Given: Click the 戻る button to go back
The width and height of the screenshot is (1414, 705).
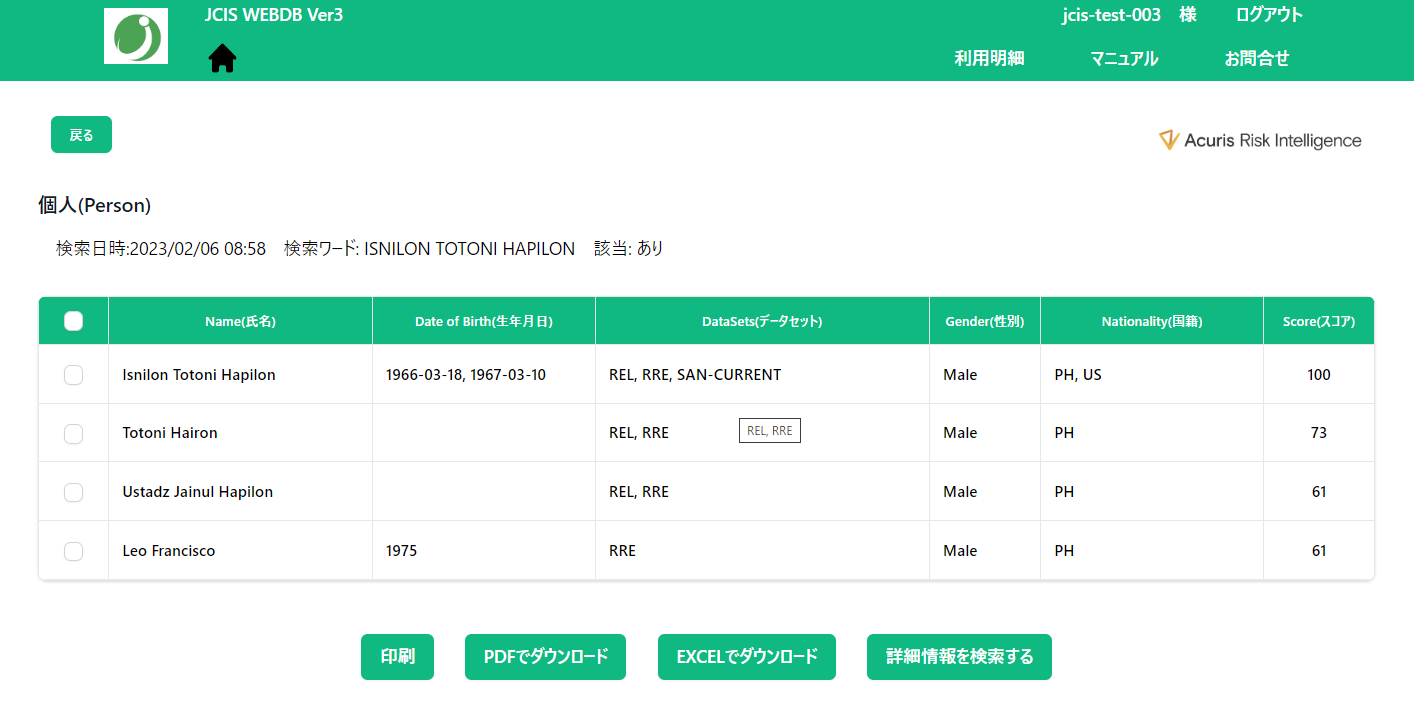Looking at the screenshot, I should tap(81, 134).
